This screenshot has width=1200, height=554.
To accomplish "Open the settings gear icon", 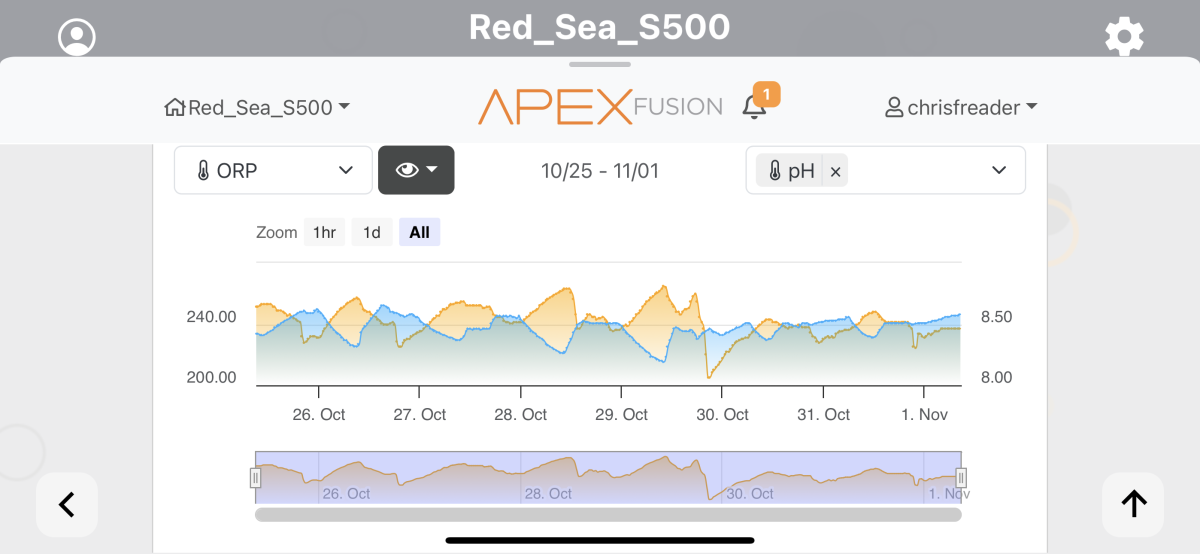I will pyautogui.click(x=1124, y=37).
